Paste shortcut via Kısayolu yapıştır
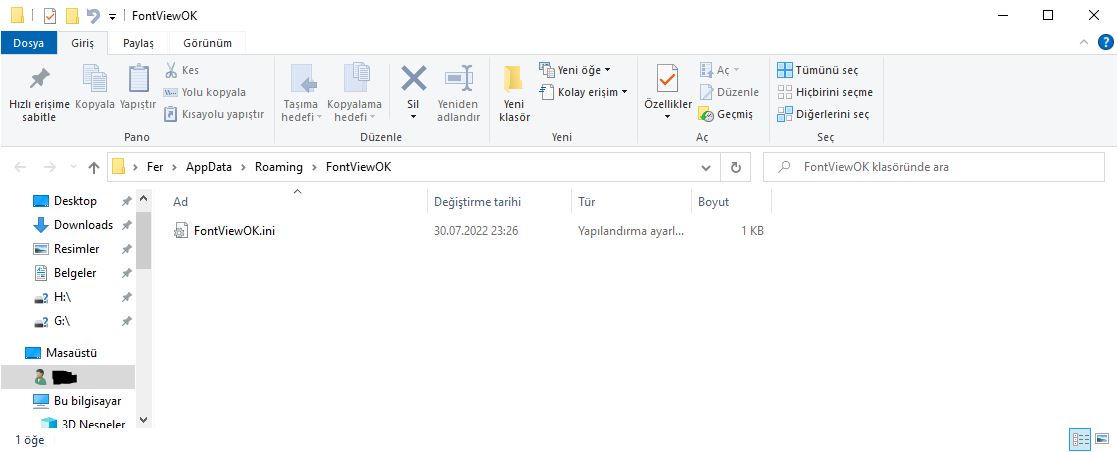Screen dimensions: 1118x452 (x=214, y=114)
